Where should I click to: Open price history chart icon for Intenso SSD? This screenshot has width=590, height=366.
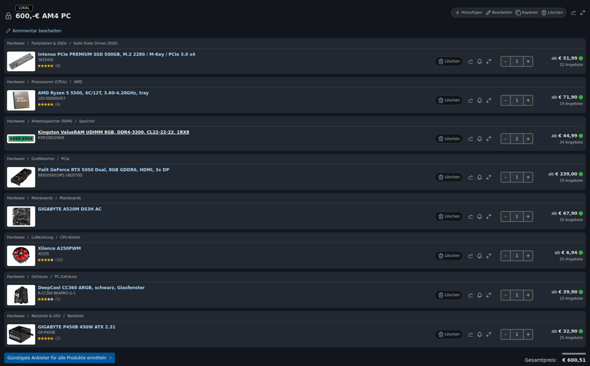click(470, 61)
